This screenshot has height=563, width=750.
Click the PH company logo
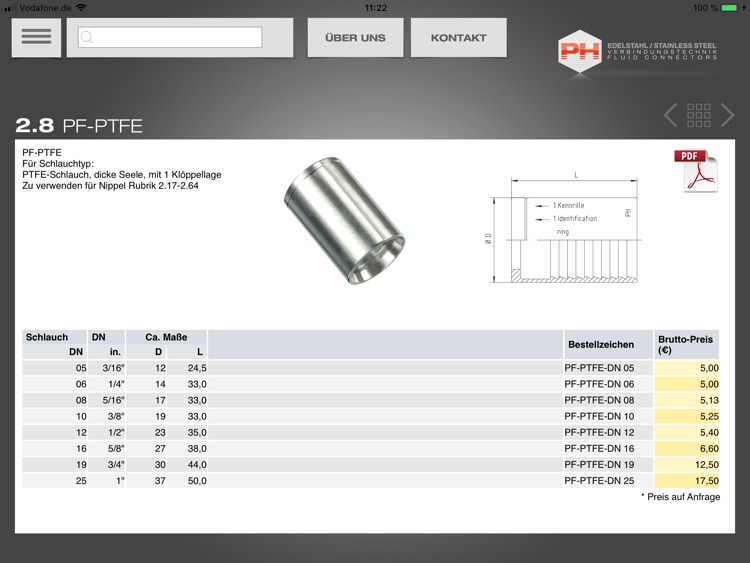[638, 51]
